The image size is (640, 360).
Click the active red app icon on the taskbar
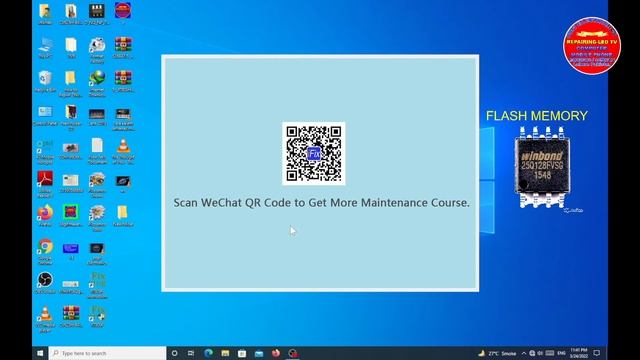point(293,353)
